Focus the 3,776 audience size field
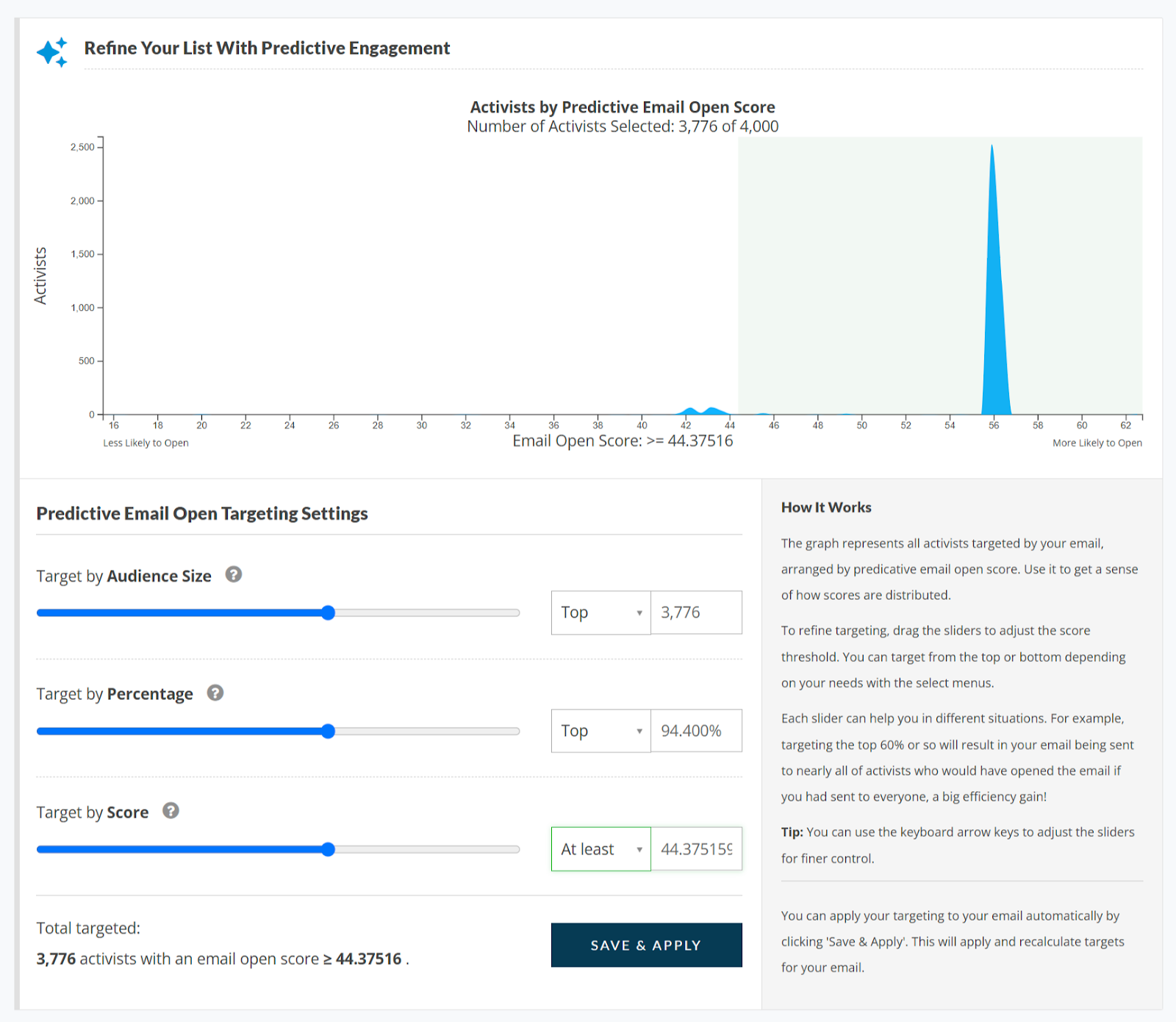Image resolution: width=1176 pixels, height=1022 pixels. tap(696, 612)
